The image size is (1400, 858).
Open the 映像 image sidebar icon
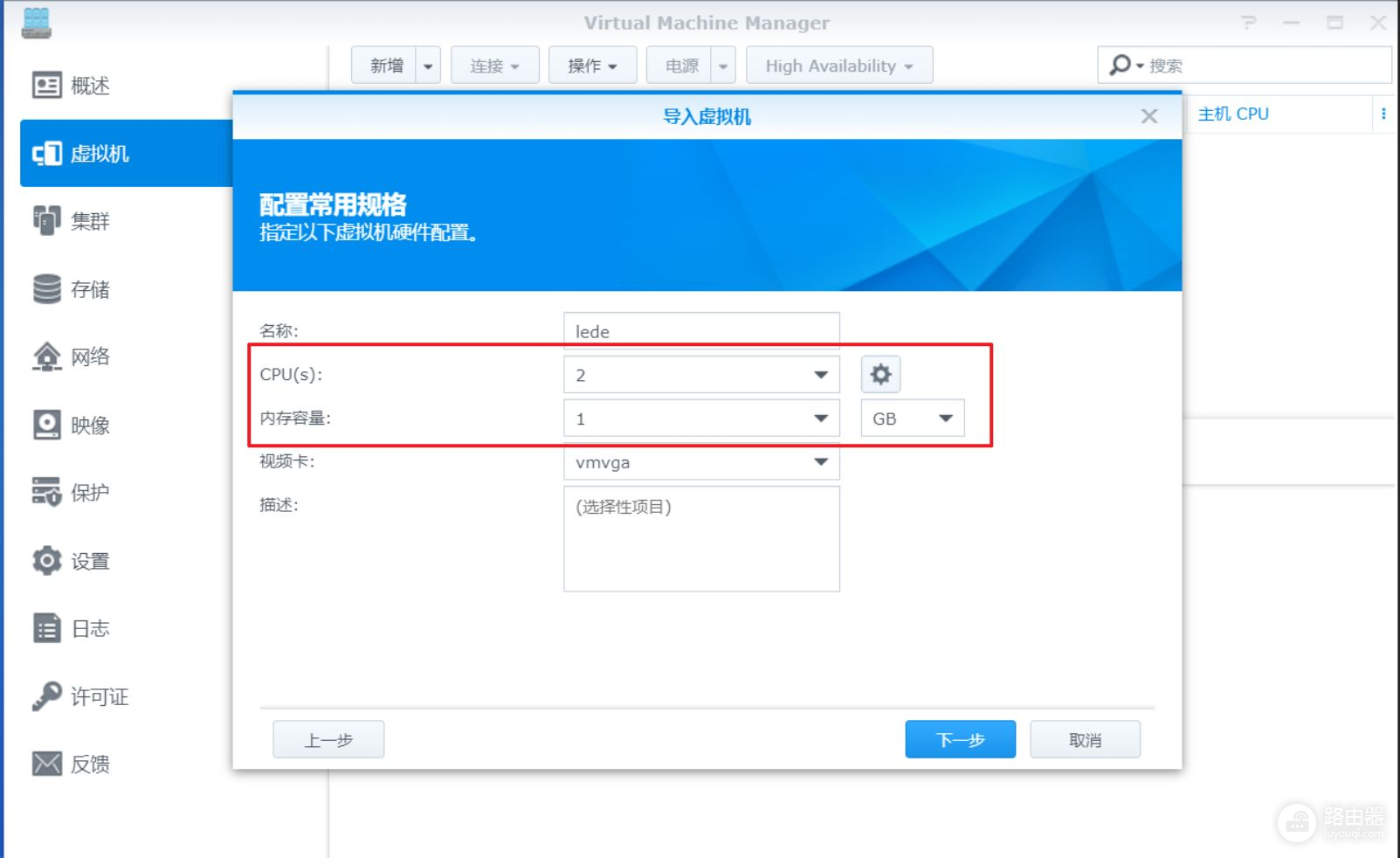tap(47, 425)
